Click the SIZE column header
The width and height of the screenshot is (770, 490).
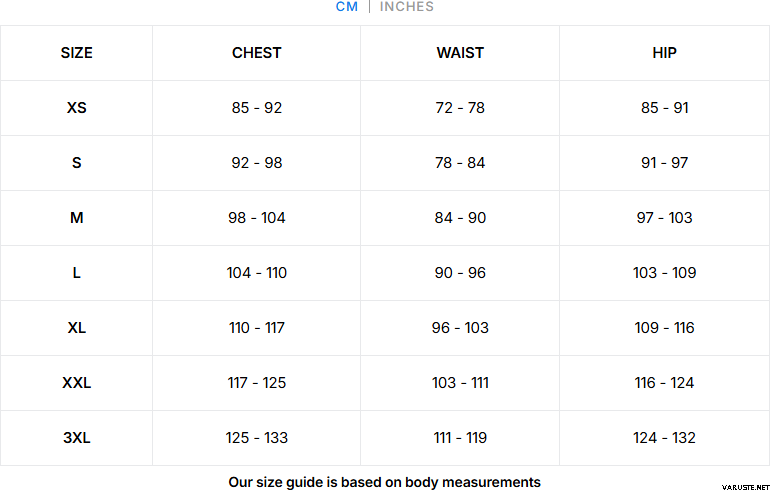pyautogui.click(x=76, y=53)
